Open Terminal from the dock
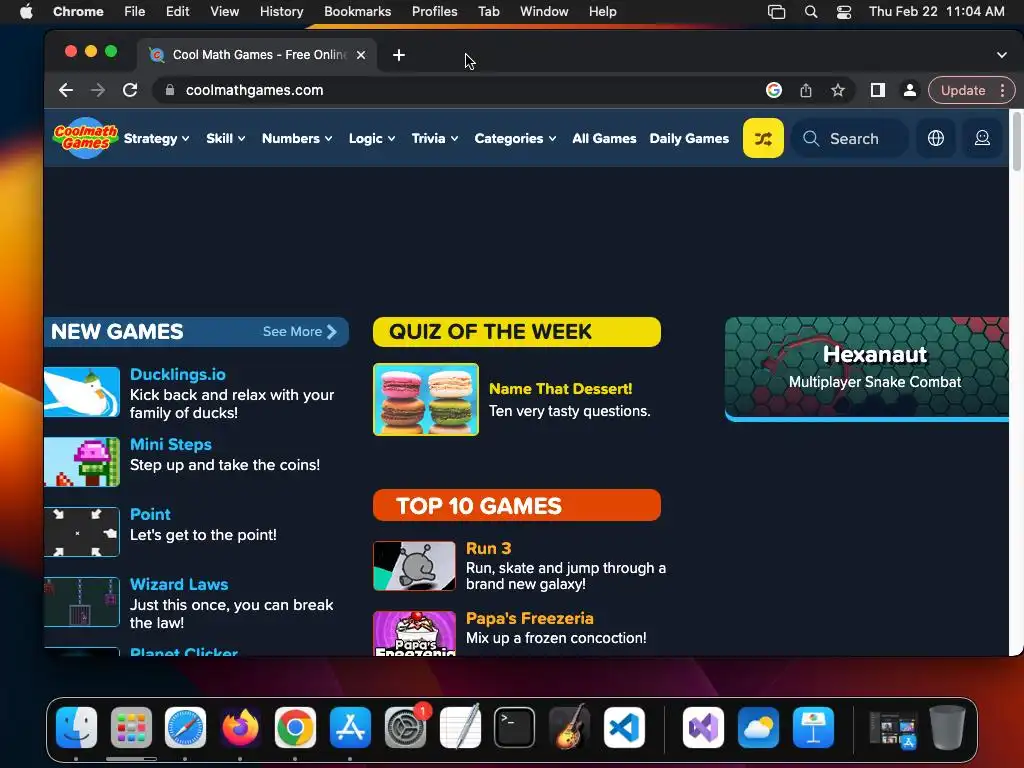Viewport: 1024px width, 768px height. (515, 728)
